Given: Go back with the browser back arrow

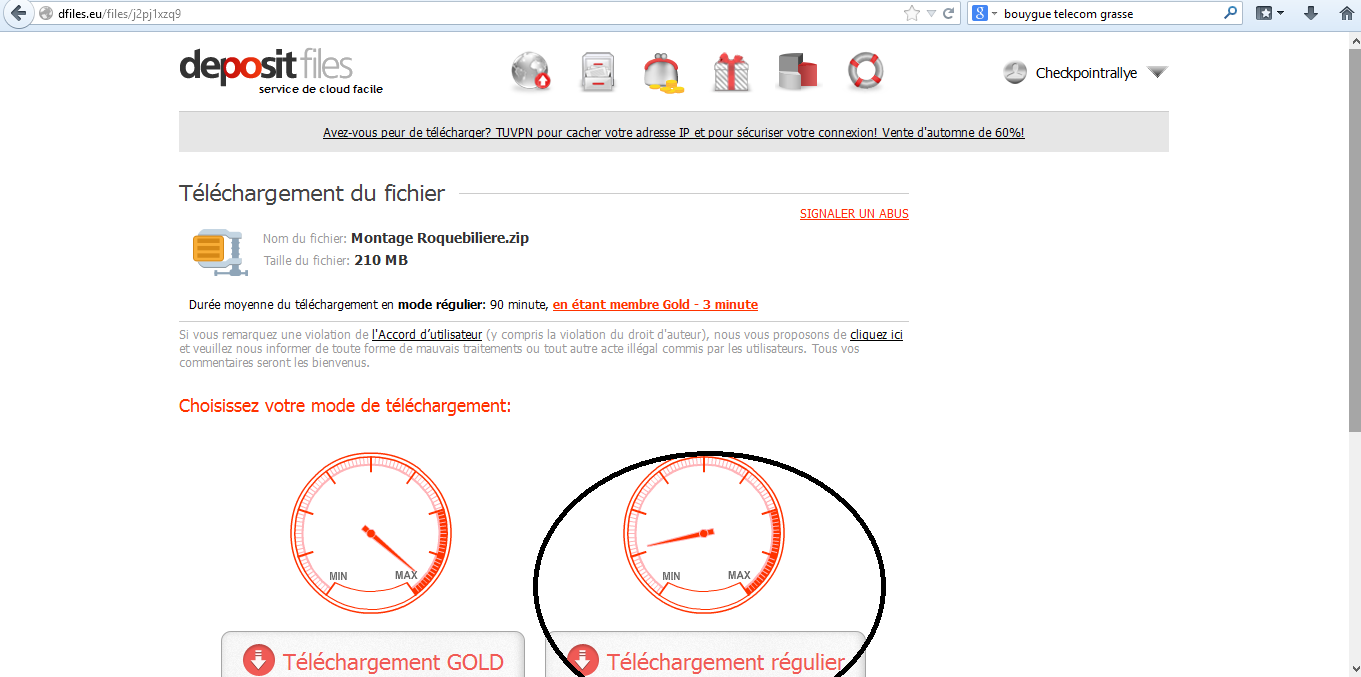Looking at the screenshot, I should tap(18, 14).
